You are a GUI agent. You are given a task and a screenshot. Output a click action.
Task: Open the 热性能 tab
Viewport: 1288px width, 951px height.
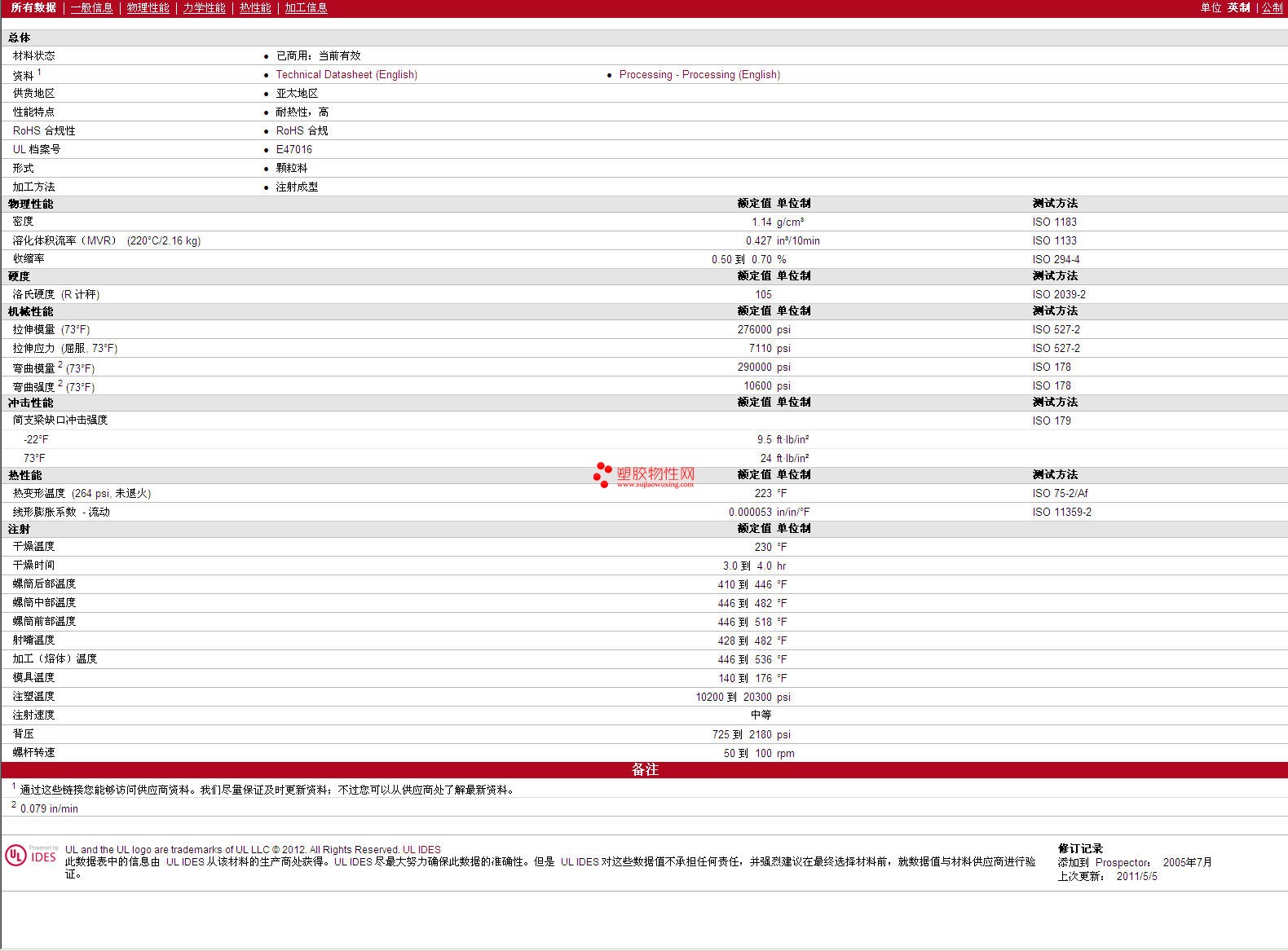tap(255, 7)
